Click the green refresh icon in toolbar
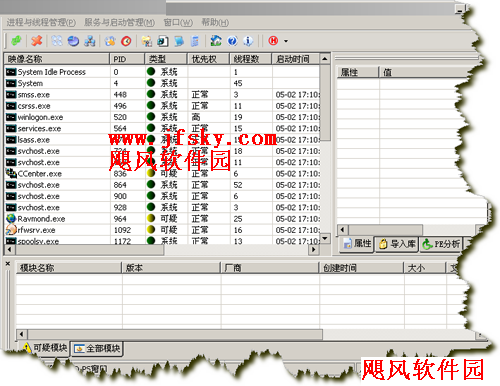 pyautogui.click(x=16, y=41)
